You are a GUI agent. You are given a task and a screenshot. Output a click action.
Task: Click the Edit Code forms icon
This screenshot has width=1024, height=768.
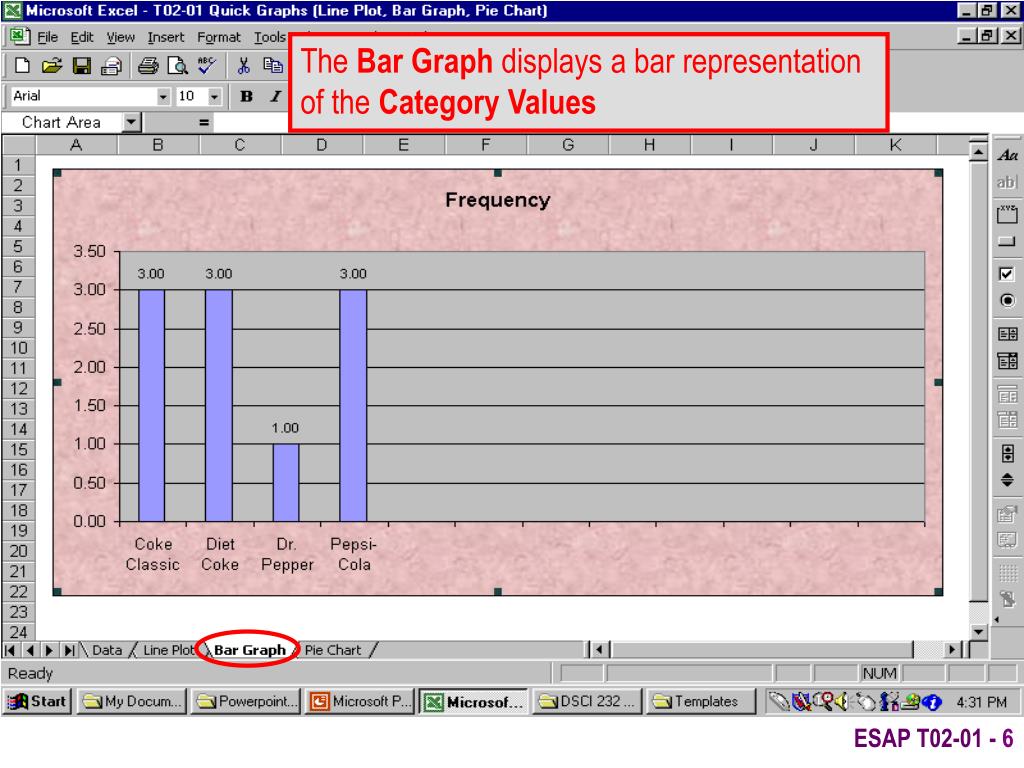[x=1007, y=540]
